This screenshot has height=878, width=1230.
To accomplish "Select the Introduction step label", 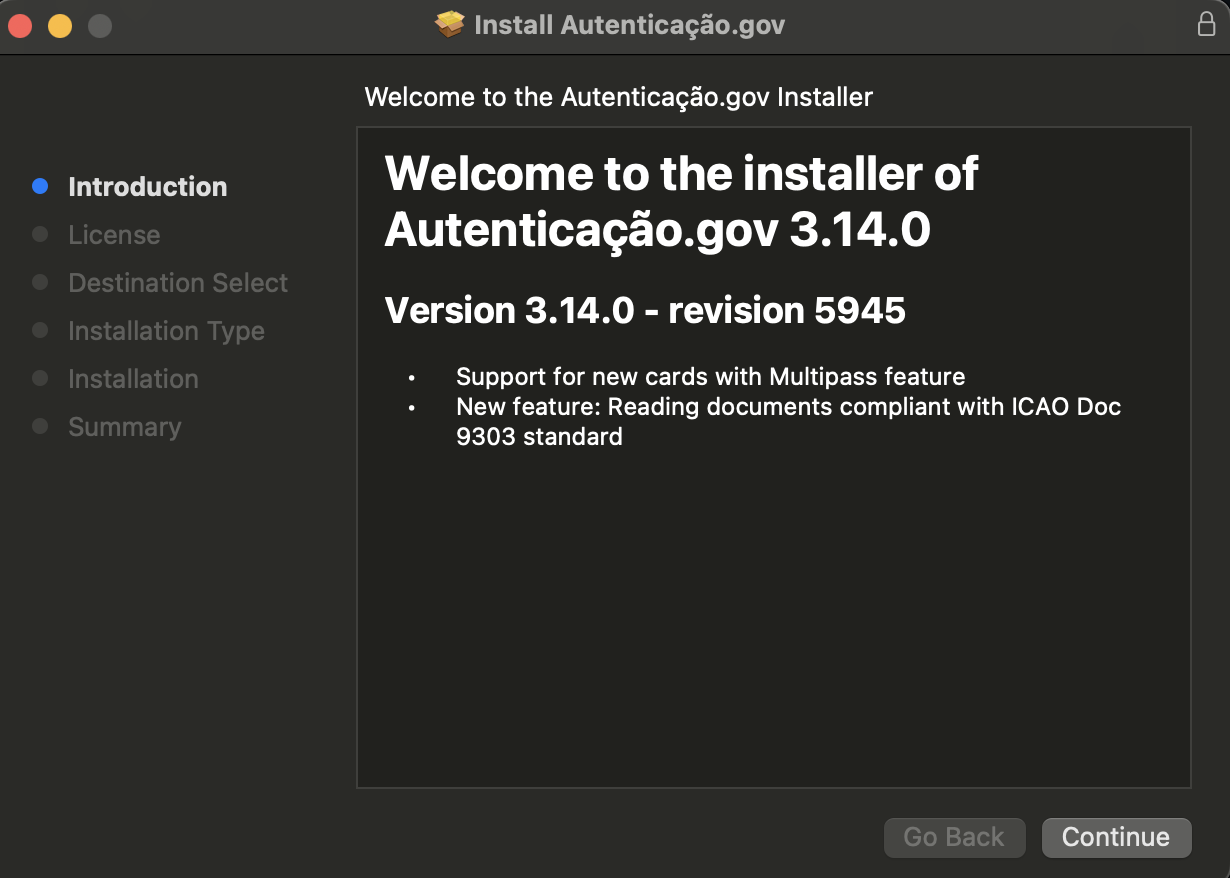I will pos(147,187).
